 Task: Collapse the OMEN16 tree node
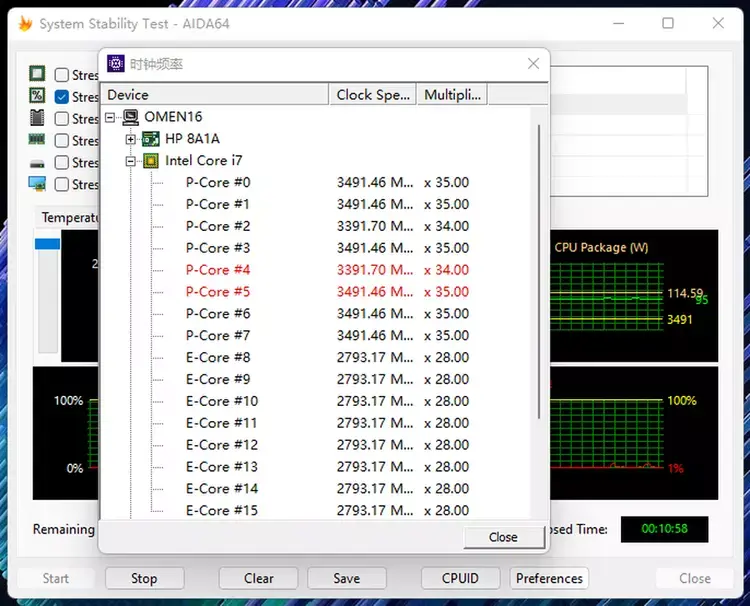[x=110, y=117]
